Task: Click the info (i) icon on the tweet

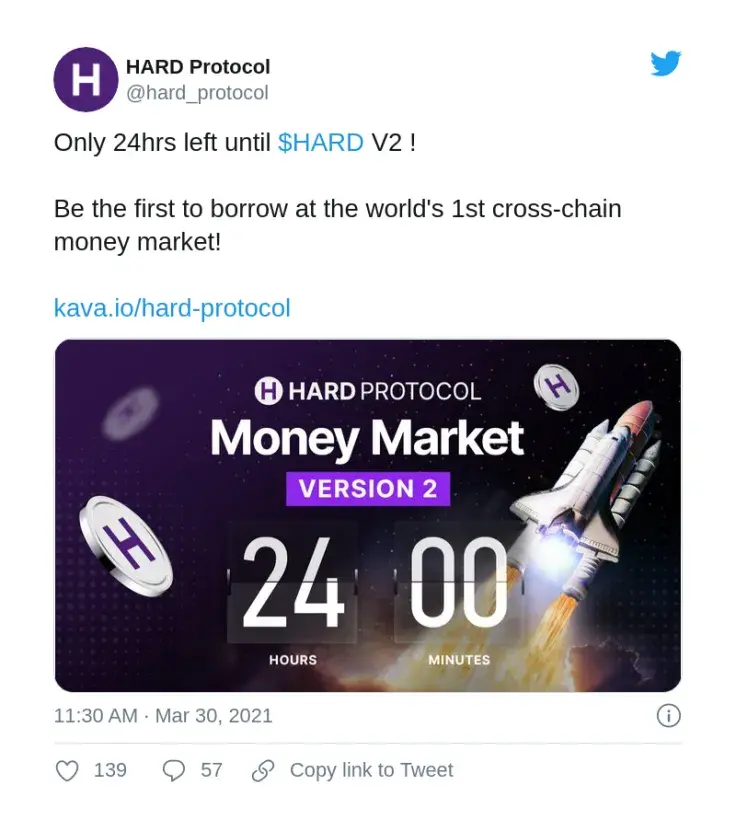Action: (667, 715)
